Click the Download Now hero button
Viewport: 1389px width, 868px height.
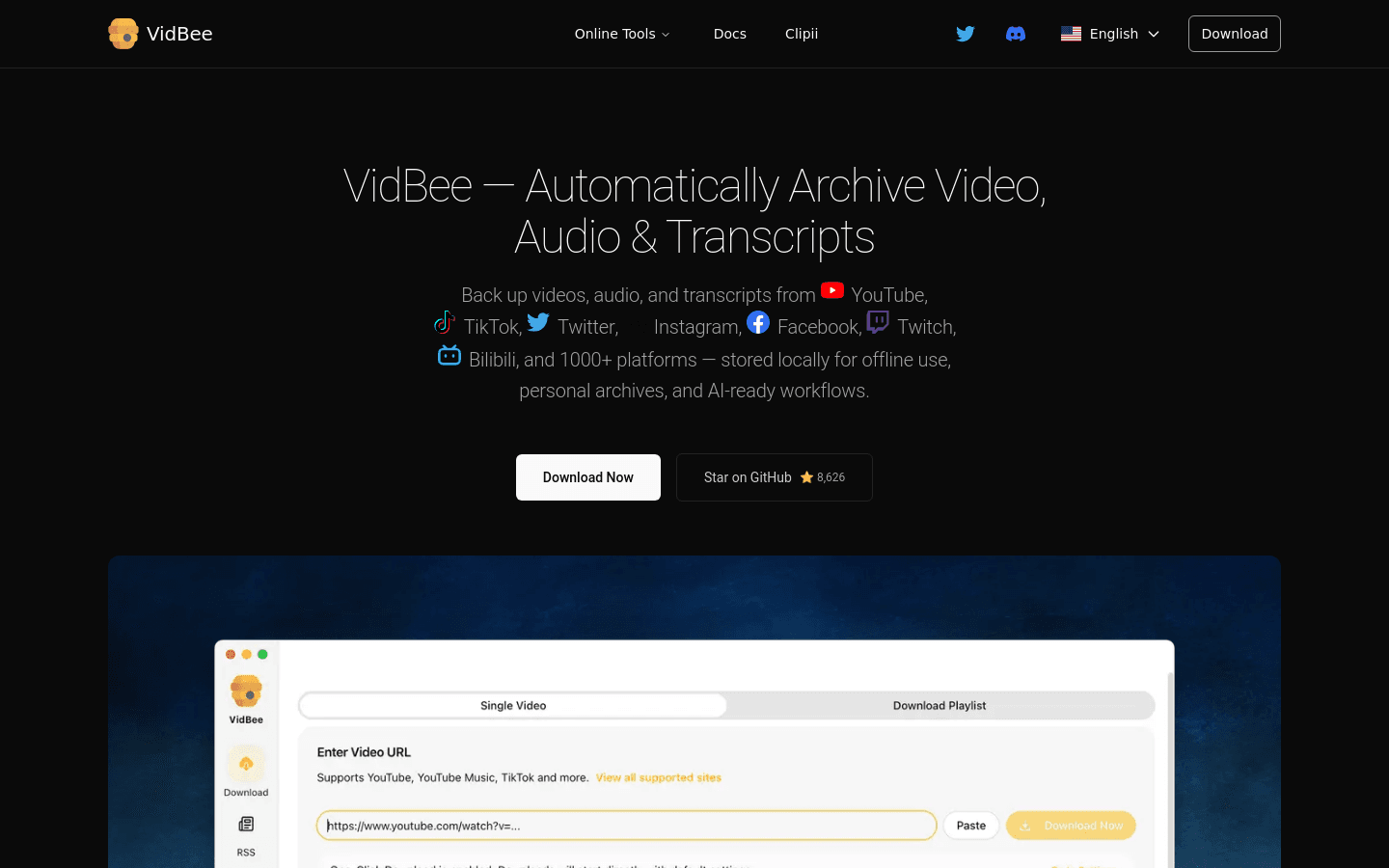pyautogui.click(x=587, y=476)
